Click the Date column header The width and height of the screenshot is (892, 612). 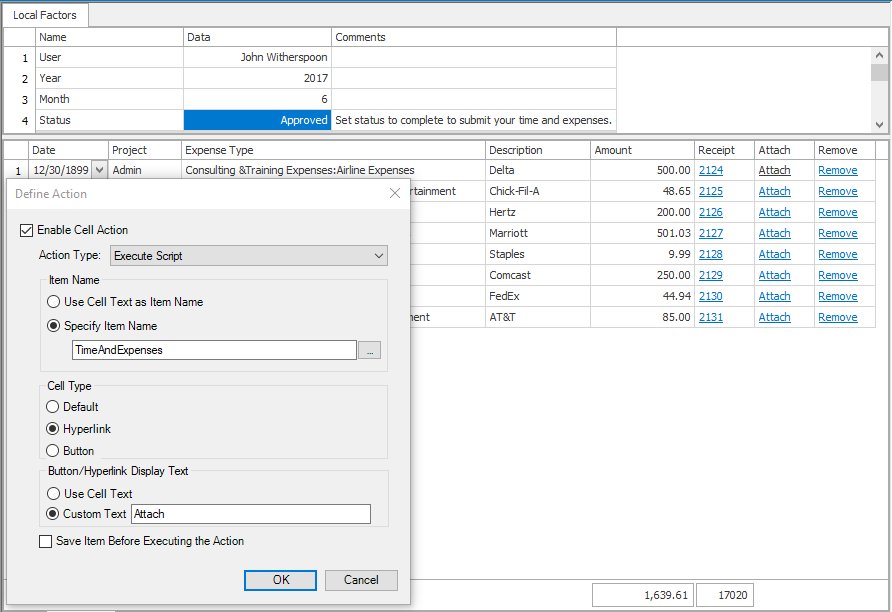[x=68, y=150]
